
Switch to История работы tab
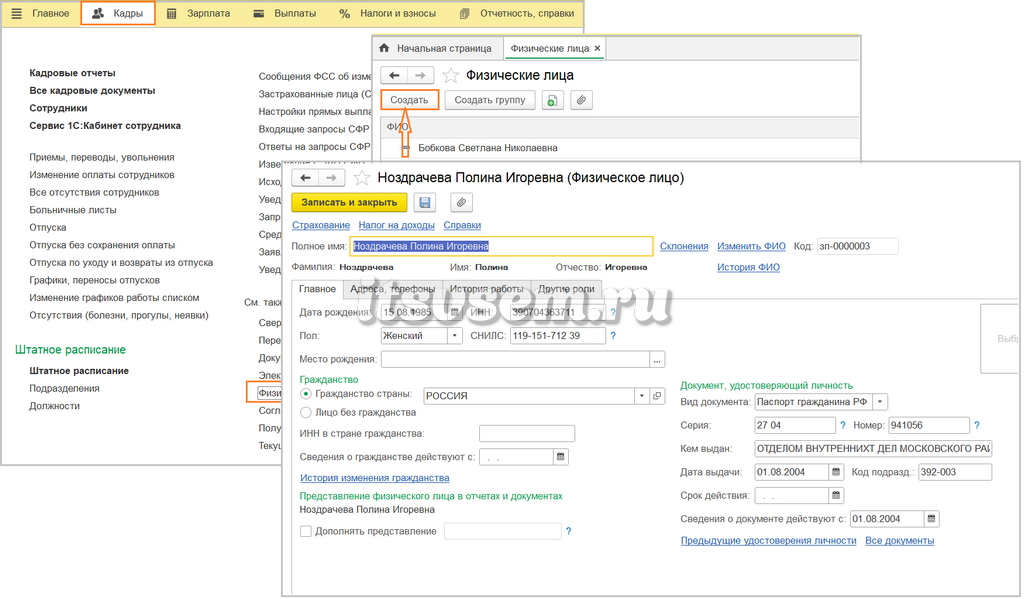point(487,289)
